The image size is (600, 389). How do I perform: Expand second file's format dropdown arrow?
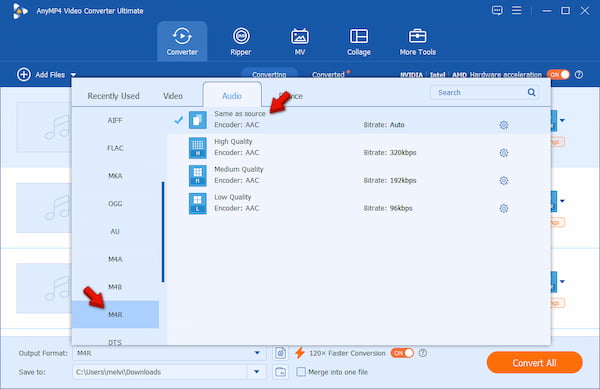pos(562,201)
